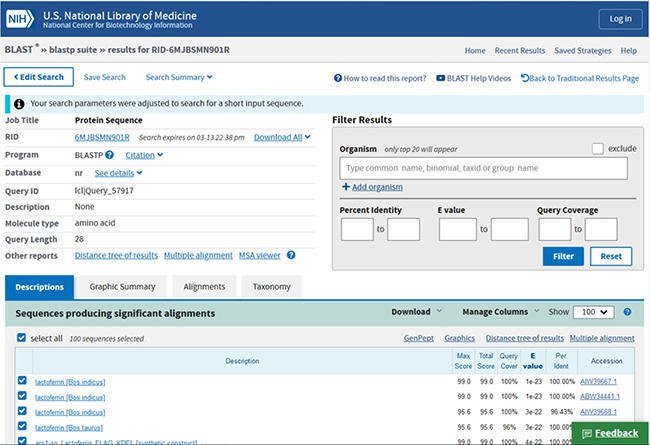Expand the Citation dropdown
The image size is (650, 445).
pyautogui.click(x=144, y=155)
